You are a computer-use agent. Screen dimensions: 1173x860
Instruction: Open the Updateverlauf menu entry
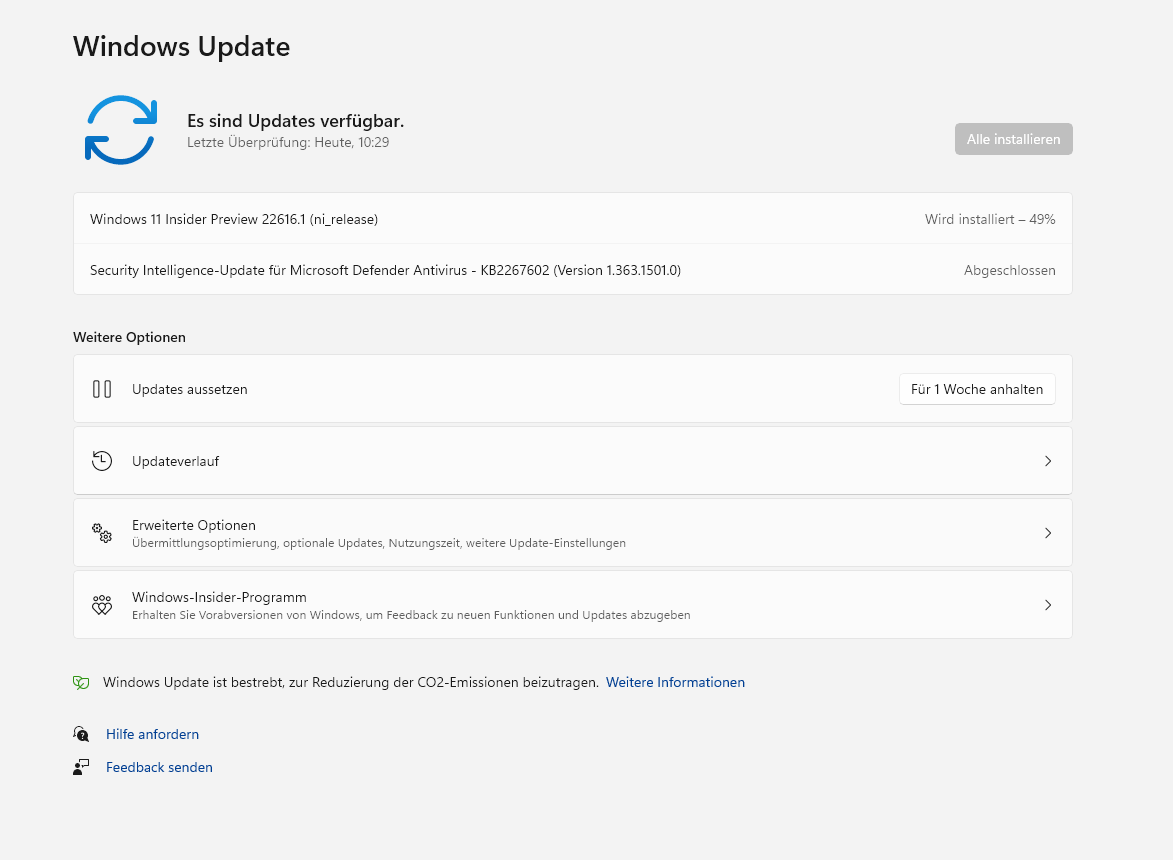[x=176, y=461]
